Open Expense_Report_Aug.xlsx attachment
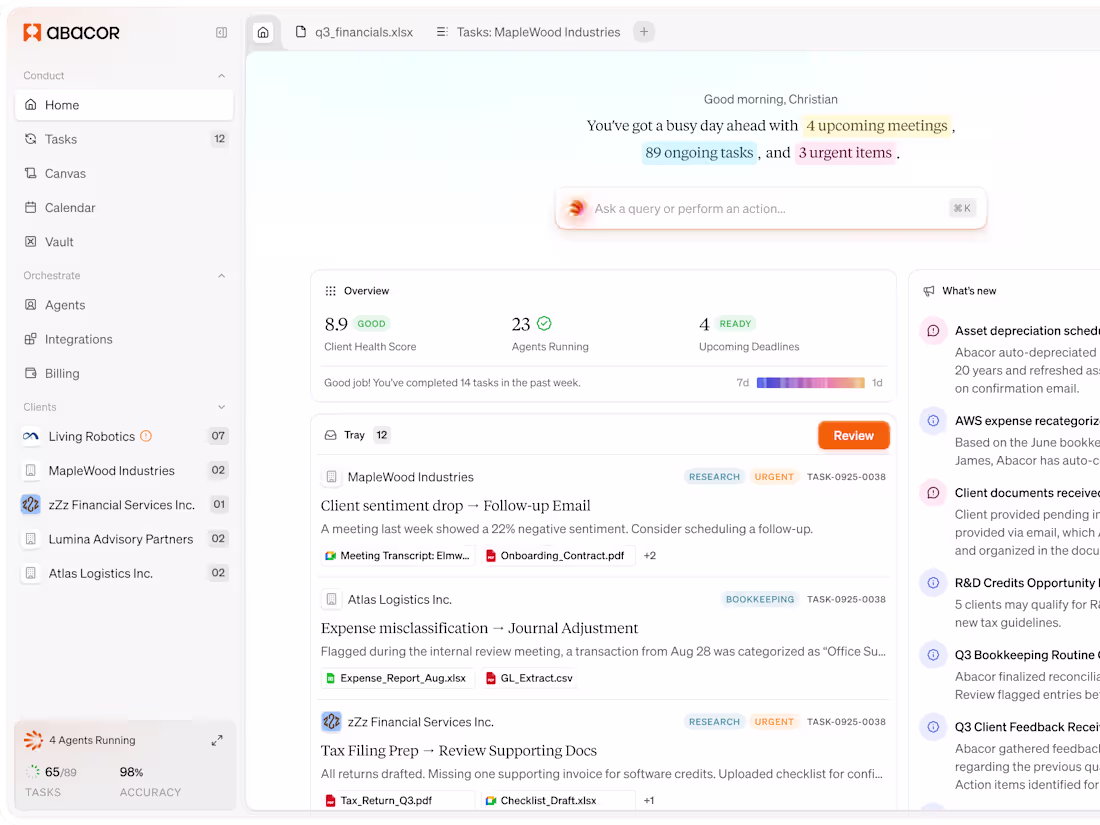The width and height of the screenshot is (1100, 825). coord(398,678)
